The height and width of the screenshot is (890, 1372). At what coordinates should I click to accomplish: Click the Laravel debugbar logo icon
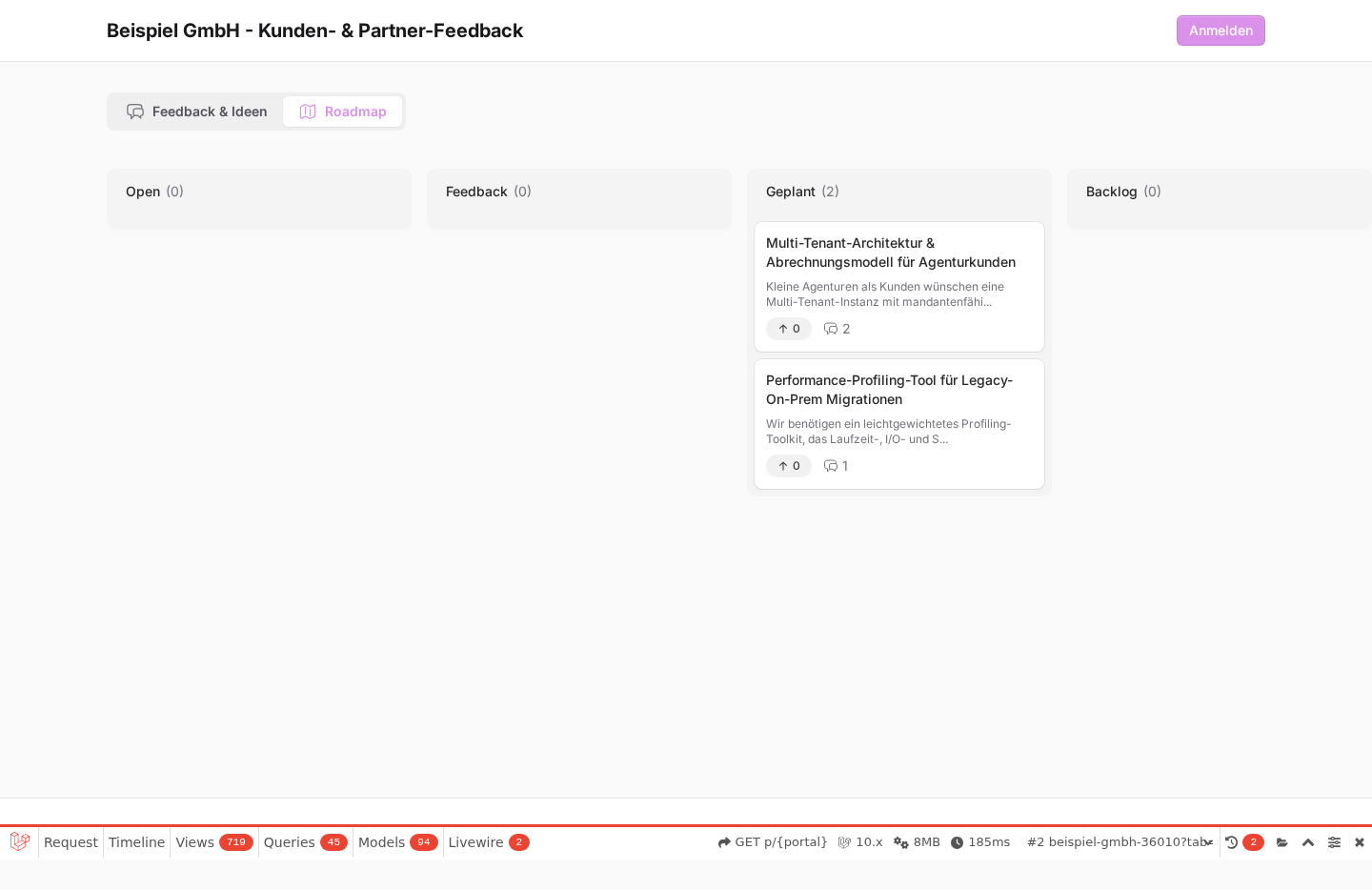[20, 842]
